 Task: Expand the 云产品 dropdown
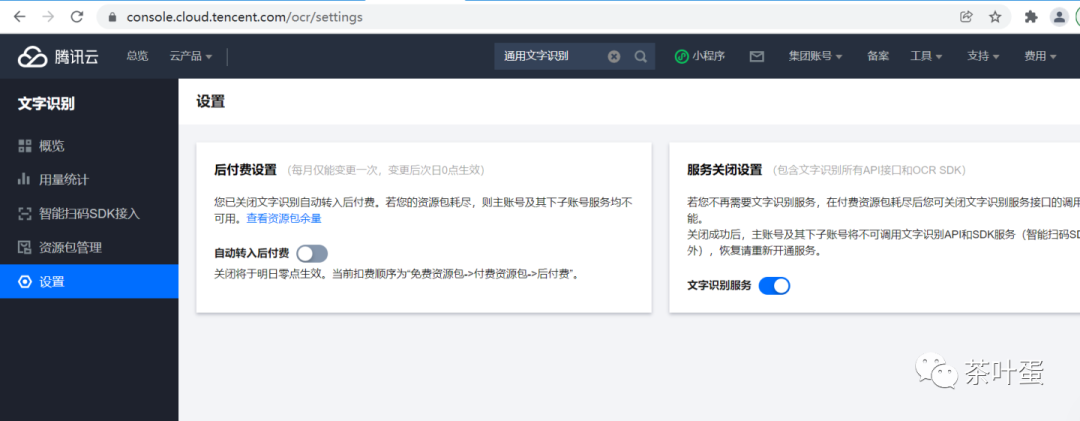191,57
